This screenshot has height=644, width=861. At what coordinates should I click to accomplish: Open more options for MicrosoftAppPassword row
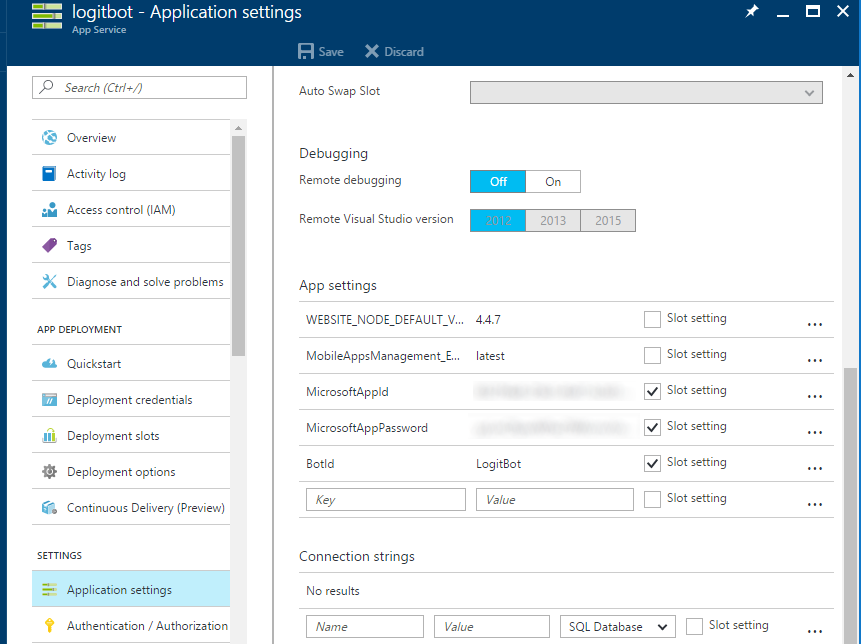click(815, 433)
